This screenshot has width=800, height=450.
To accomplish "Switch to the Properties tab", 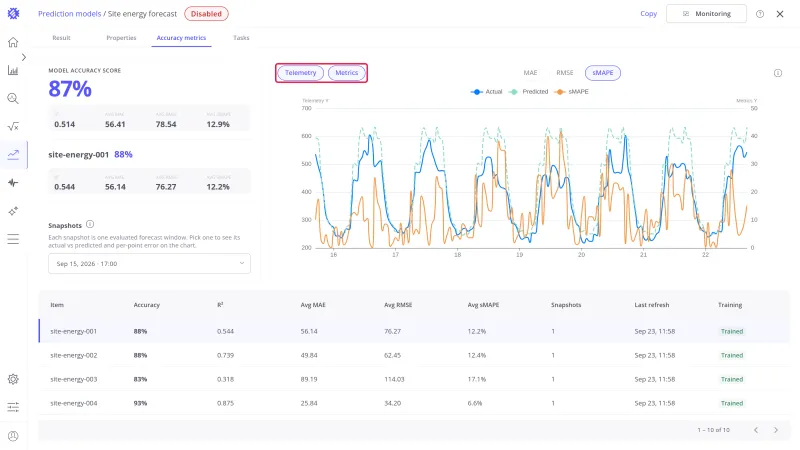I will coord(121,38).
